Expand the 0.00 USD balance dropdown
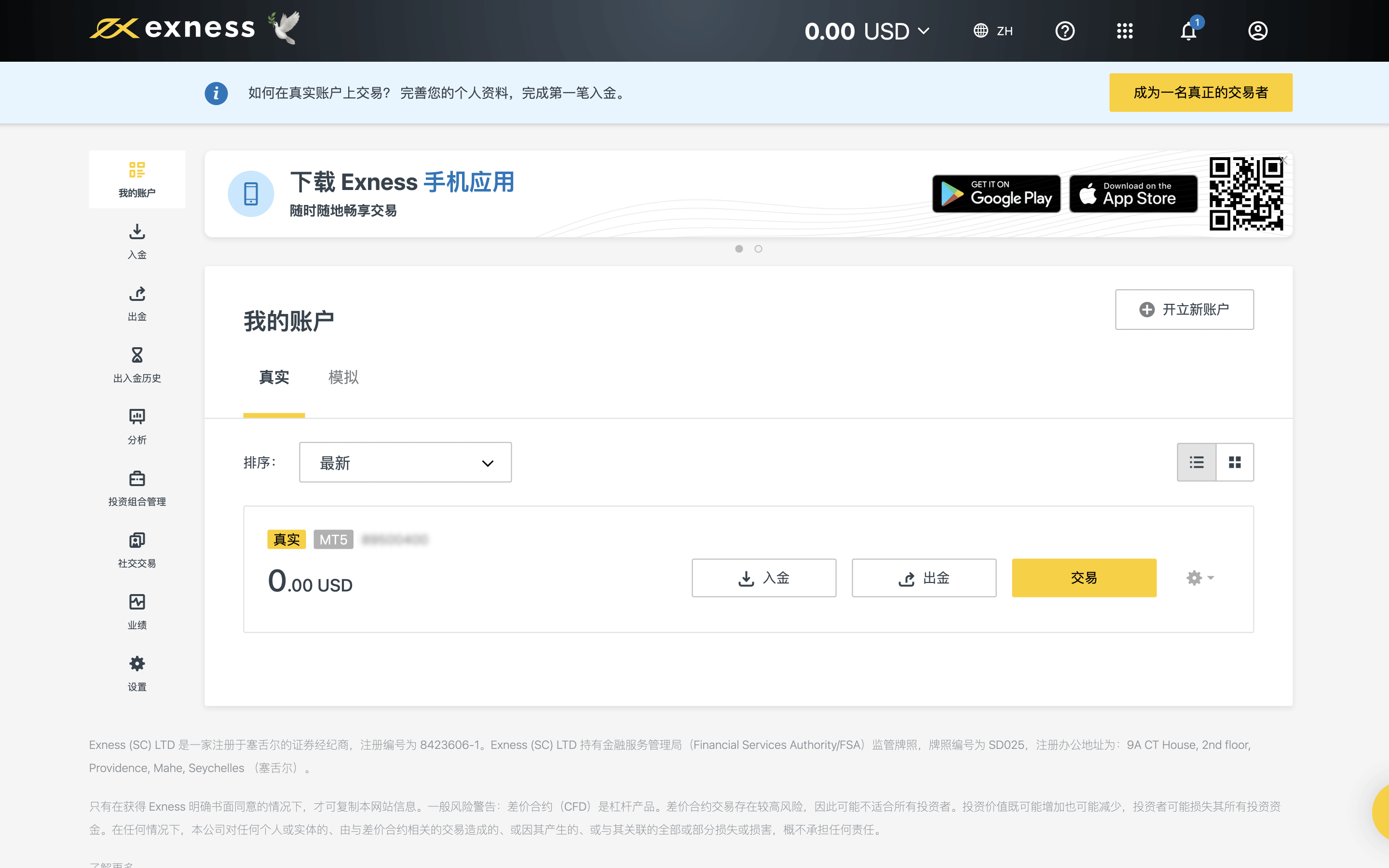 (x=867, y=31)
